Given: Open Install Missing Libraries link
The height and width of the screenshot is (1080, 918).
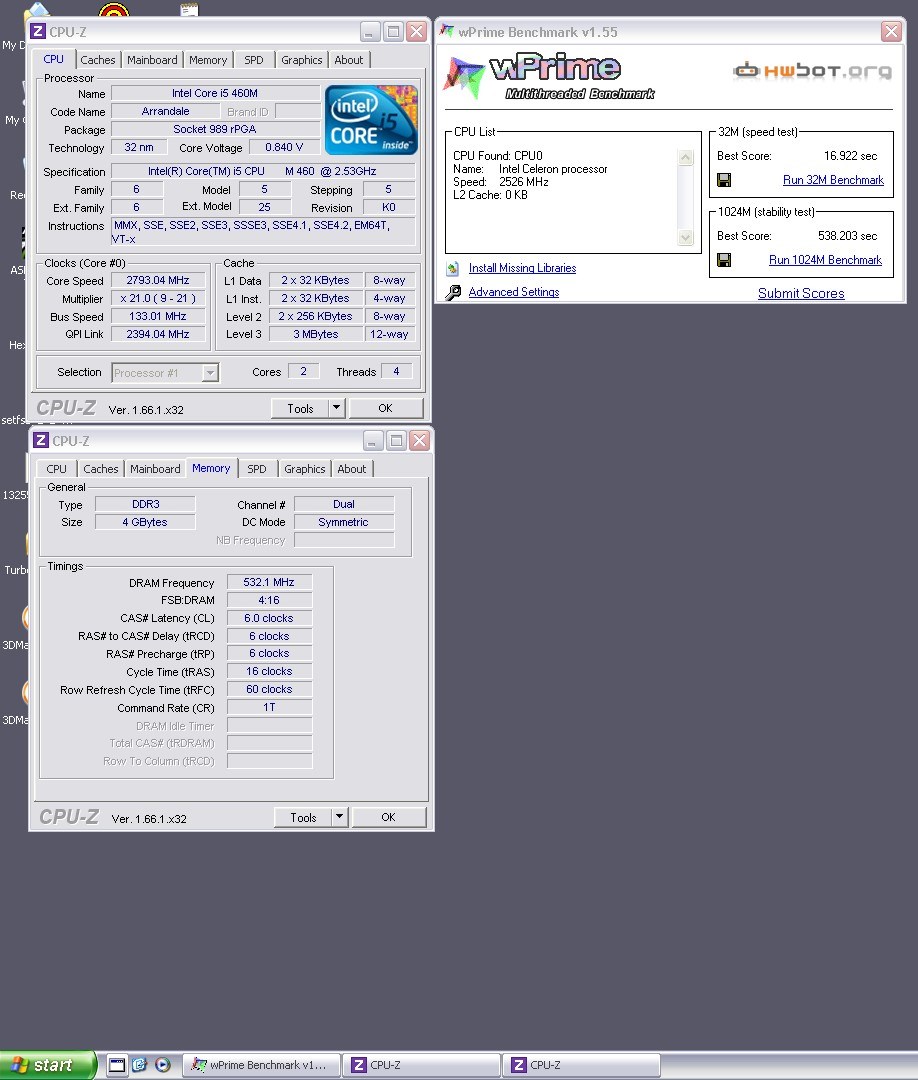Looking at the screenshot, I should coord(523,268).
